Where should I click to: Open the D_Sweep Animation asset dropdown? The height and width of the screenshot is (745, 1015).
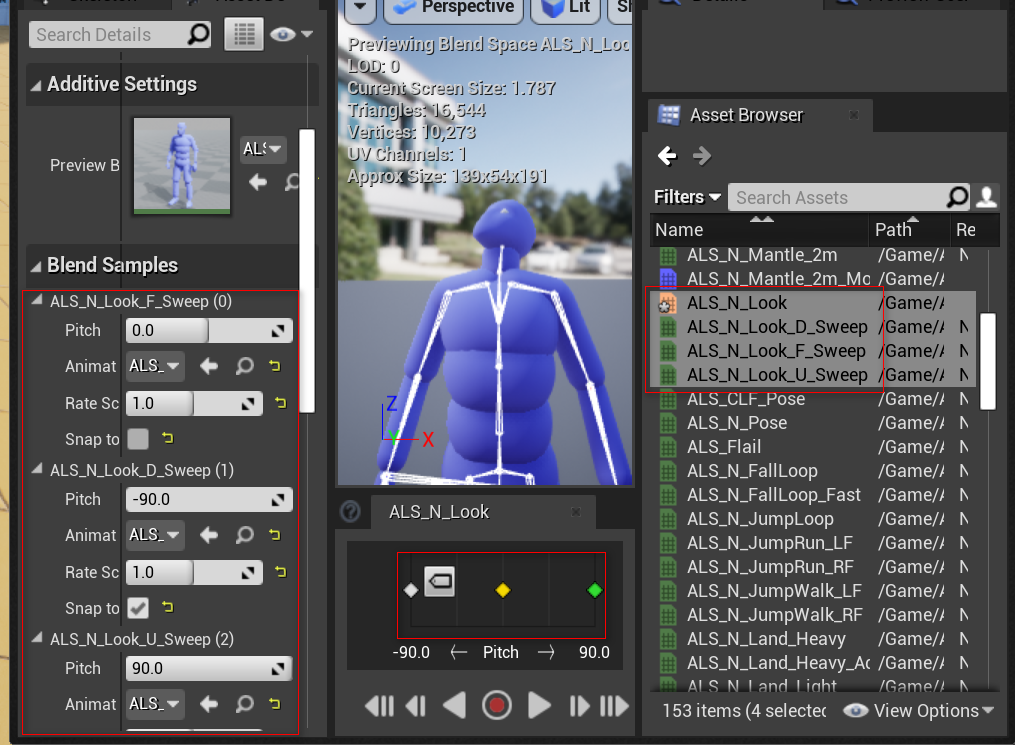click(x=155, y=535)
